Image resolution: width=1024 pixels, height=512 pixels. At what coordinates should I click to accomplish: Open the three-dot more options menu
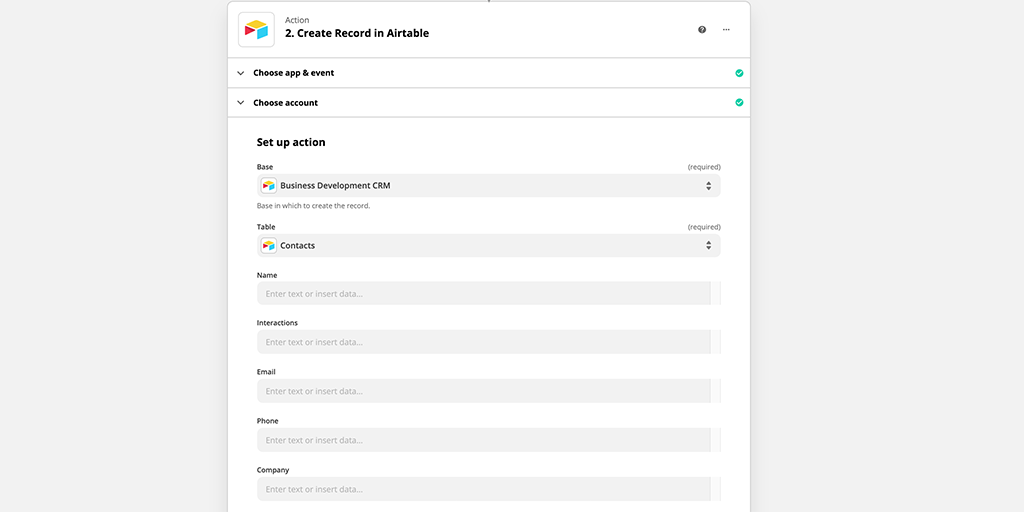[x=726, y=29]
